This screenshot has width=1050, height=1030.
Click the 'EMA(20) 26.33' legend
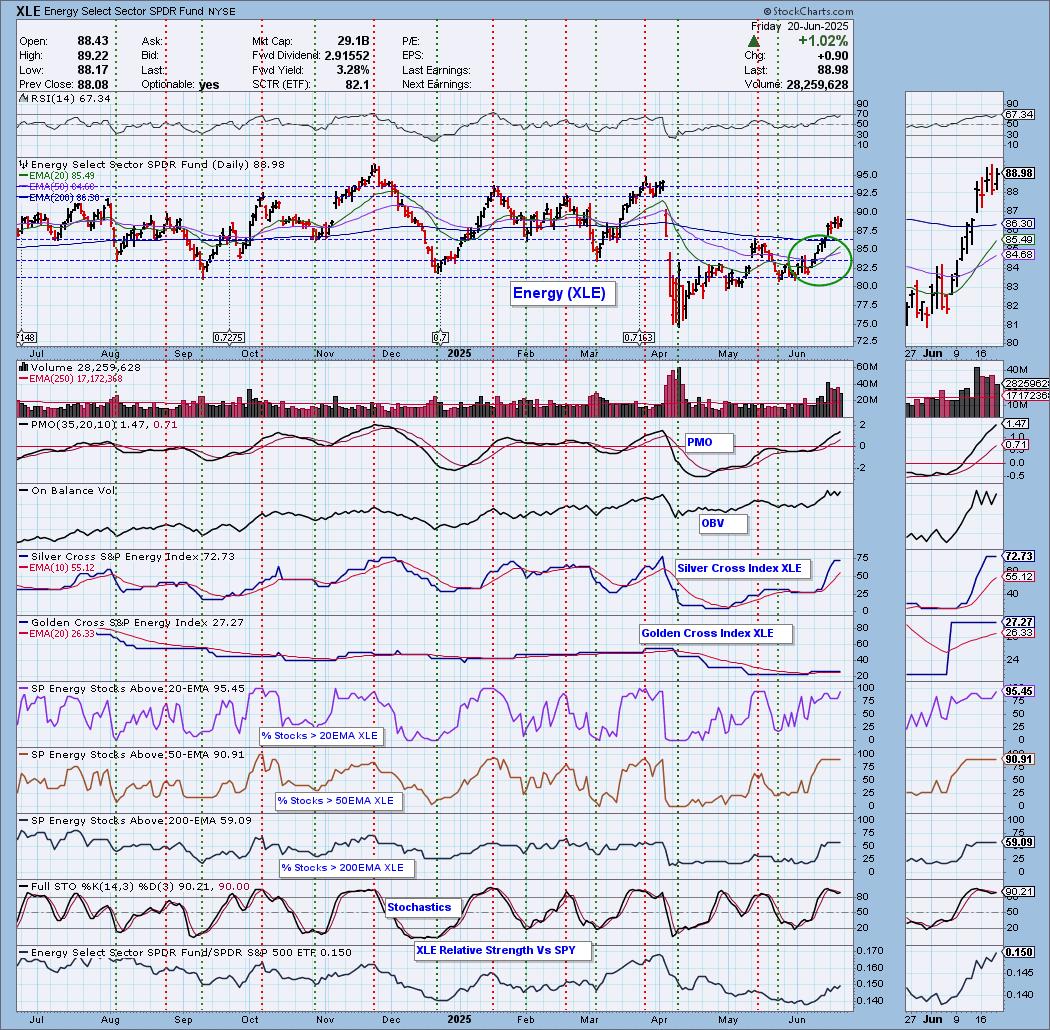coord(57,633)
